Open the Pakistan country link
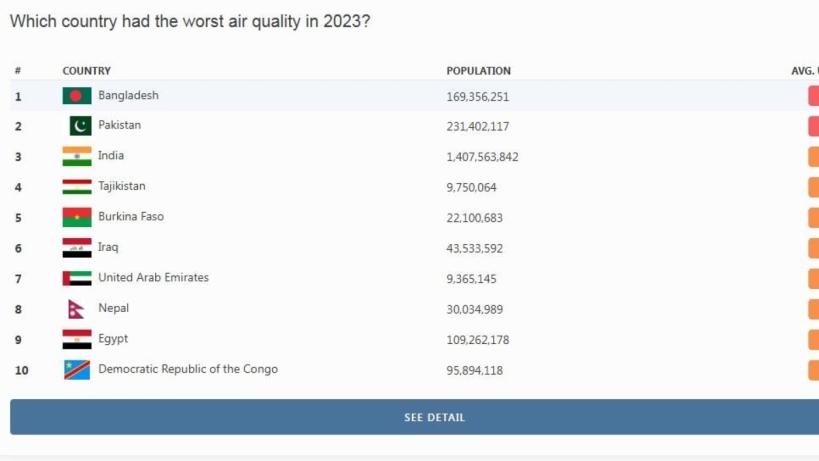 (119, 126)
